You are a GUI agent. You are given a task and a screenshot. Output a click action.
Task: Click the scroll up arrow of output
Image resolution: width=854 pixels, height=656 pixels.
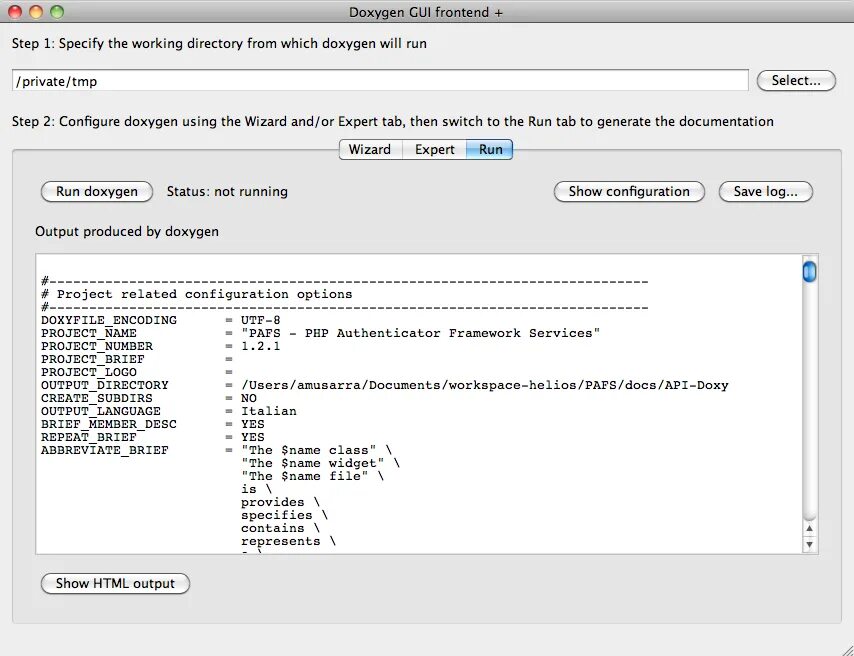click(x=809, y=529)
